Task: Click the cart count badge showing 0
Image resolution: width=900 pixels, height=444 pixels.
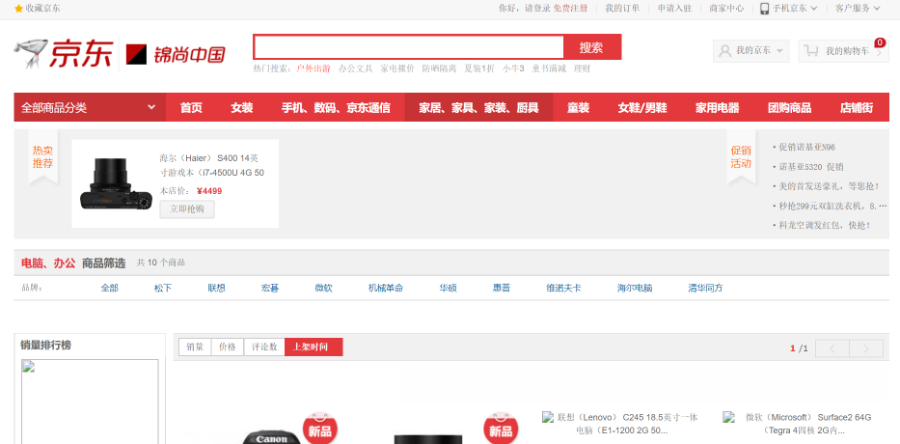Action: pyautogui.click(x=880, y=42)
